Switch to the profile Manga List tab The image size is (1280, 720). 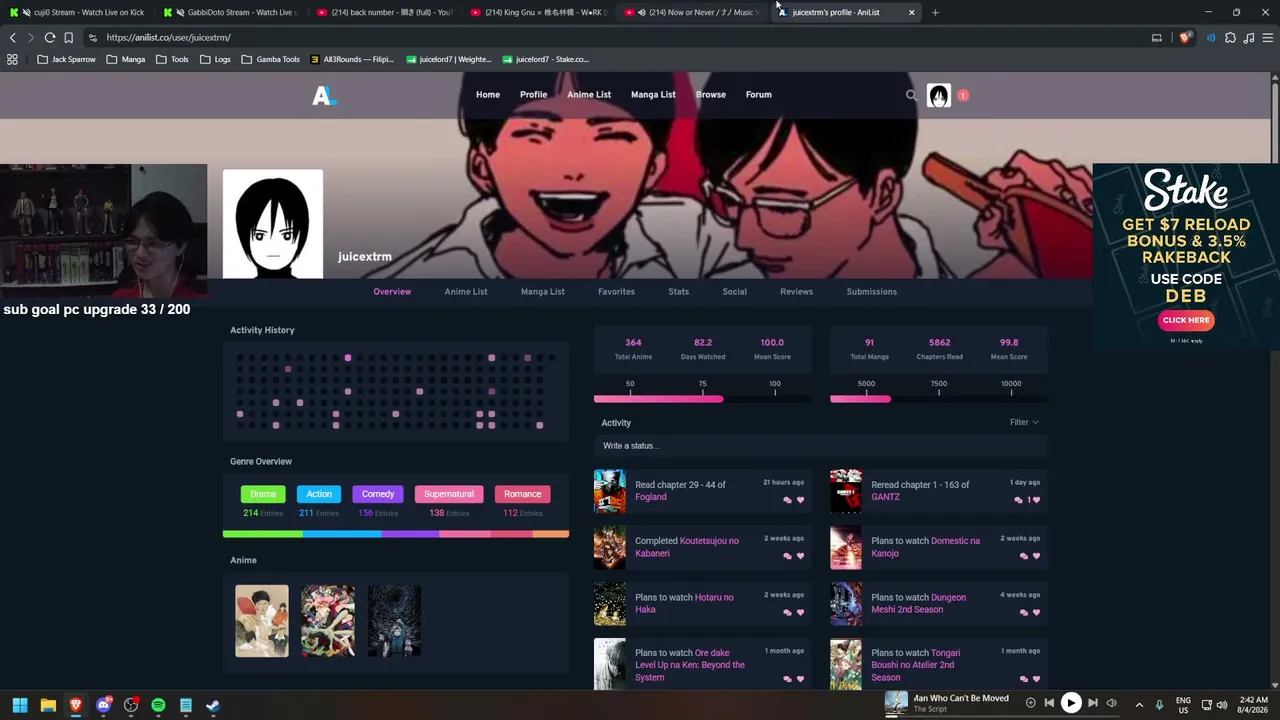coord(543,292)
